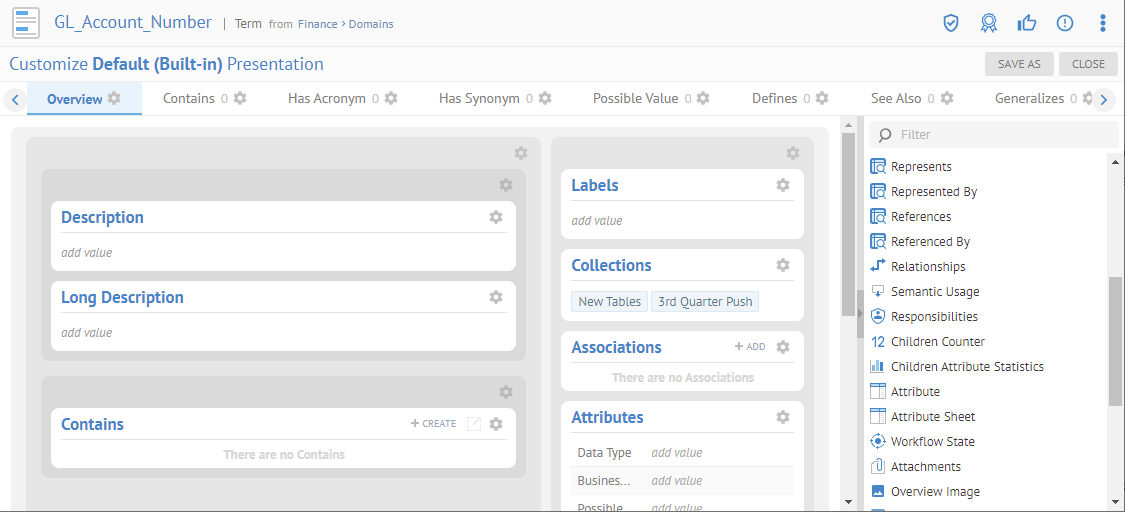
Task: Click the thumbs up icon
Action: (x=1027, y=23)
